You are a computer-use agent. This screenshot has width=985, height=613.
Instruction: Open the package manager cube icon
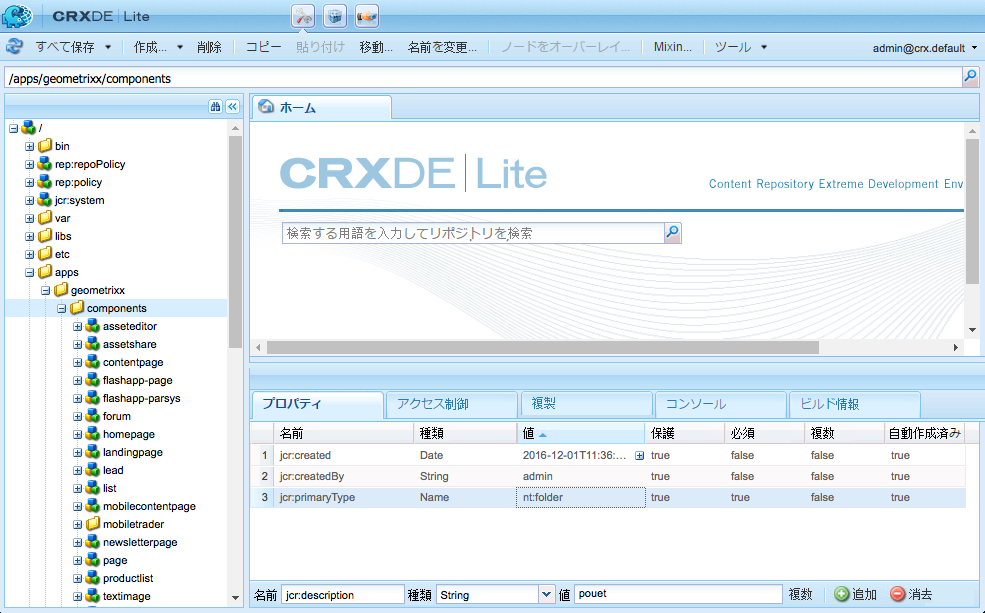tap(335, 16)
